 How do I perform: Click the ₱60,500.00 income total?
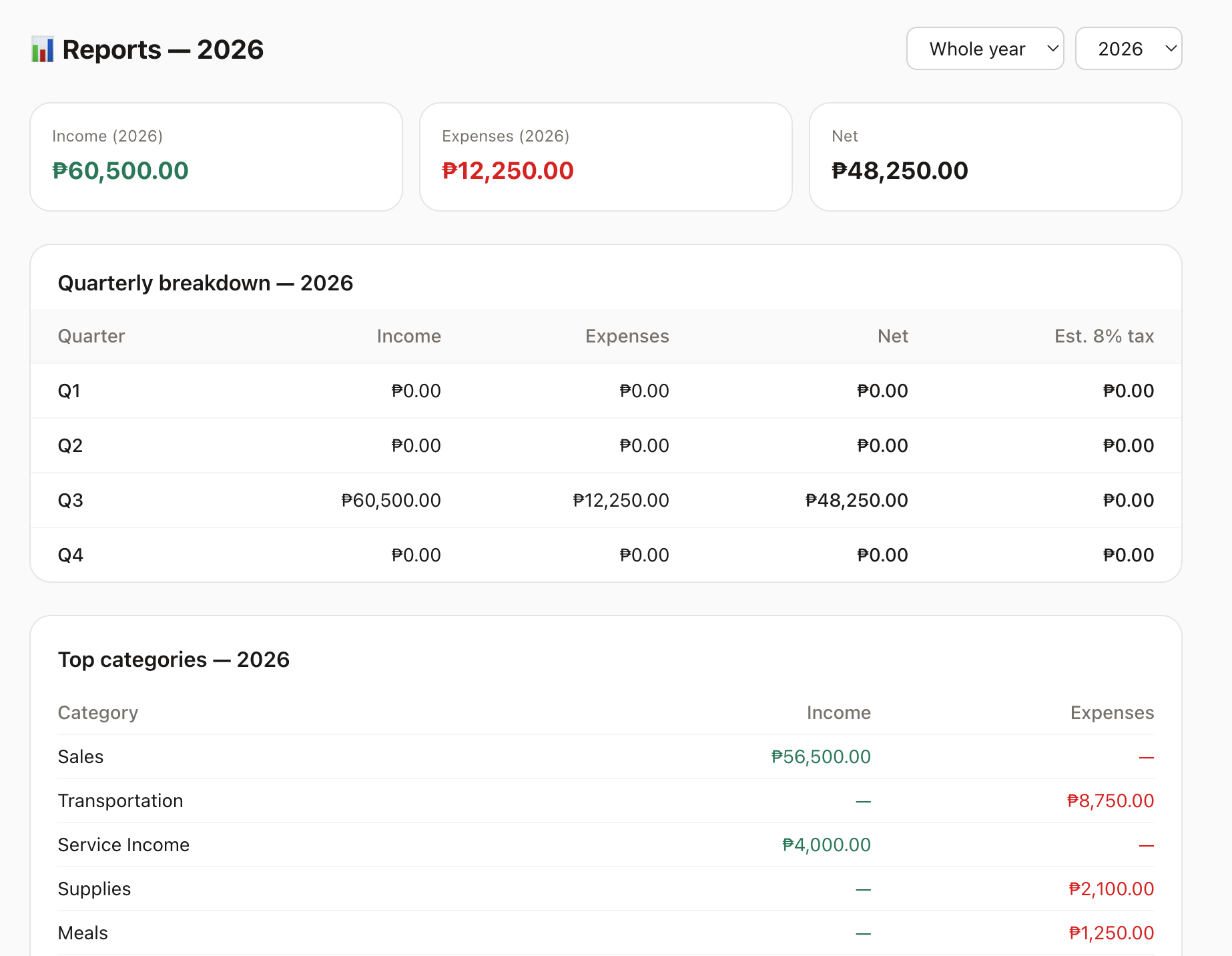[121, 171]
